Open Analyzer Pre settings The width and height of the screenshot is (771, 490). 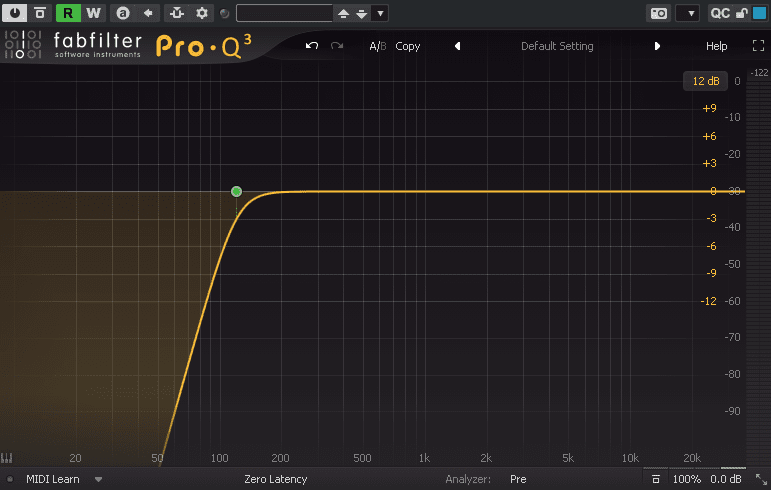(518, 479)
